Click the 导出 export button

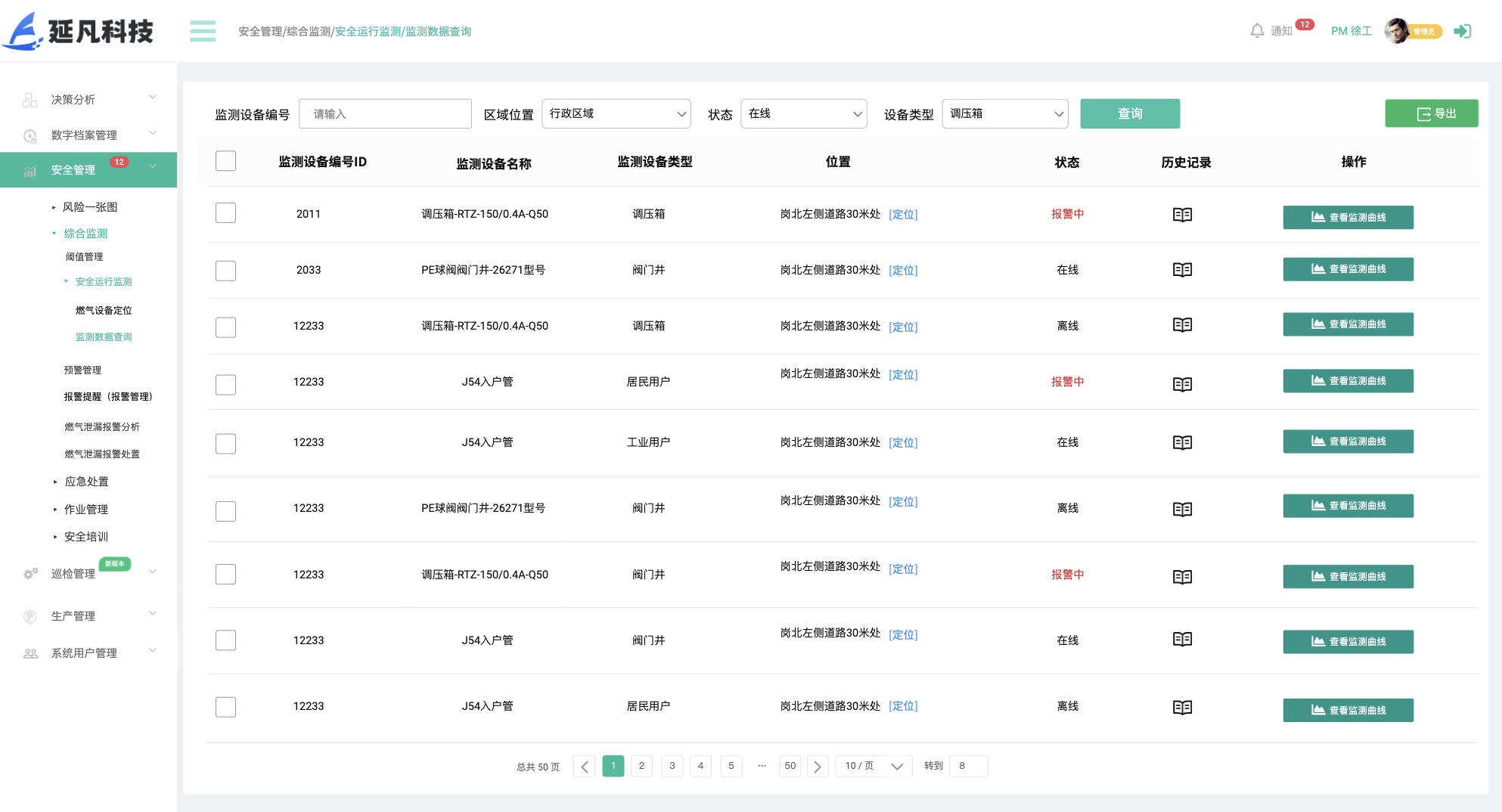1432,113
